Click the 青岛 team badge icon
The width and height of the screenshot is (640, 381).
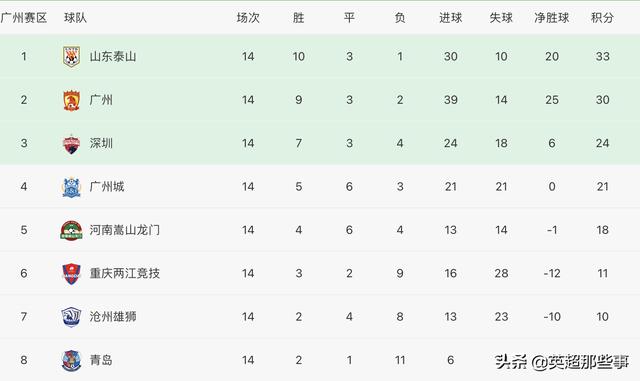[x=71, y=360]
